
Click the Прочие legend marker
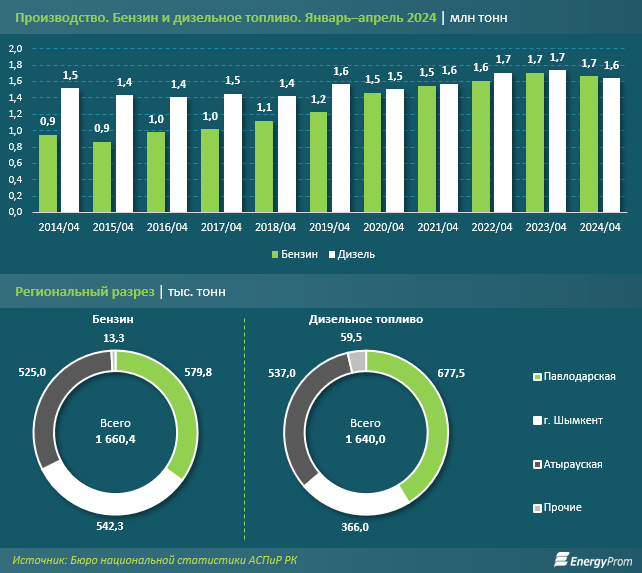point(537,508)
